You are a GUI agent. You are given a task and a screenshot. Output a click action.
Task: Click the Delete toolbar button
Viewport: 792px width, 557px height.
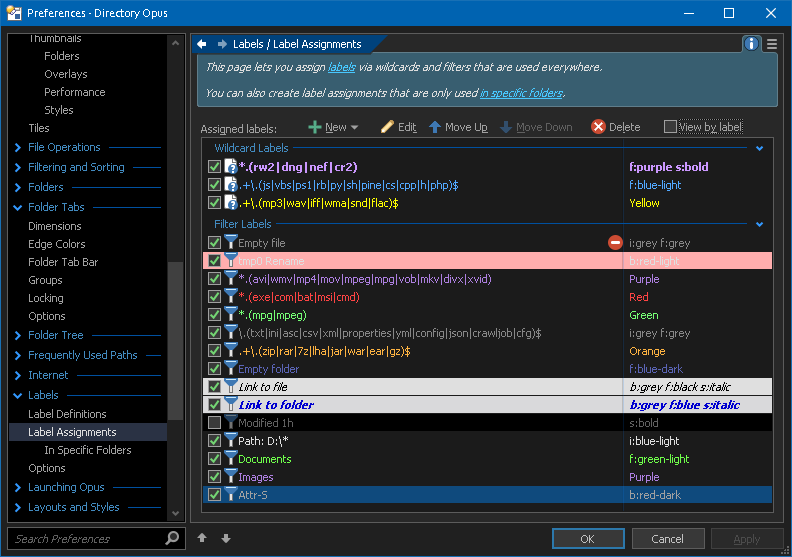point(616,127)
